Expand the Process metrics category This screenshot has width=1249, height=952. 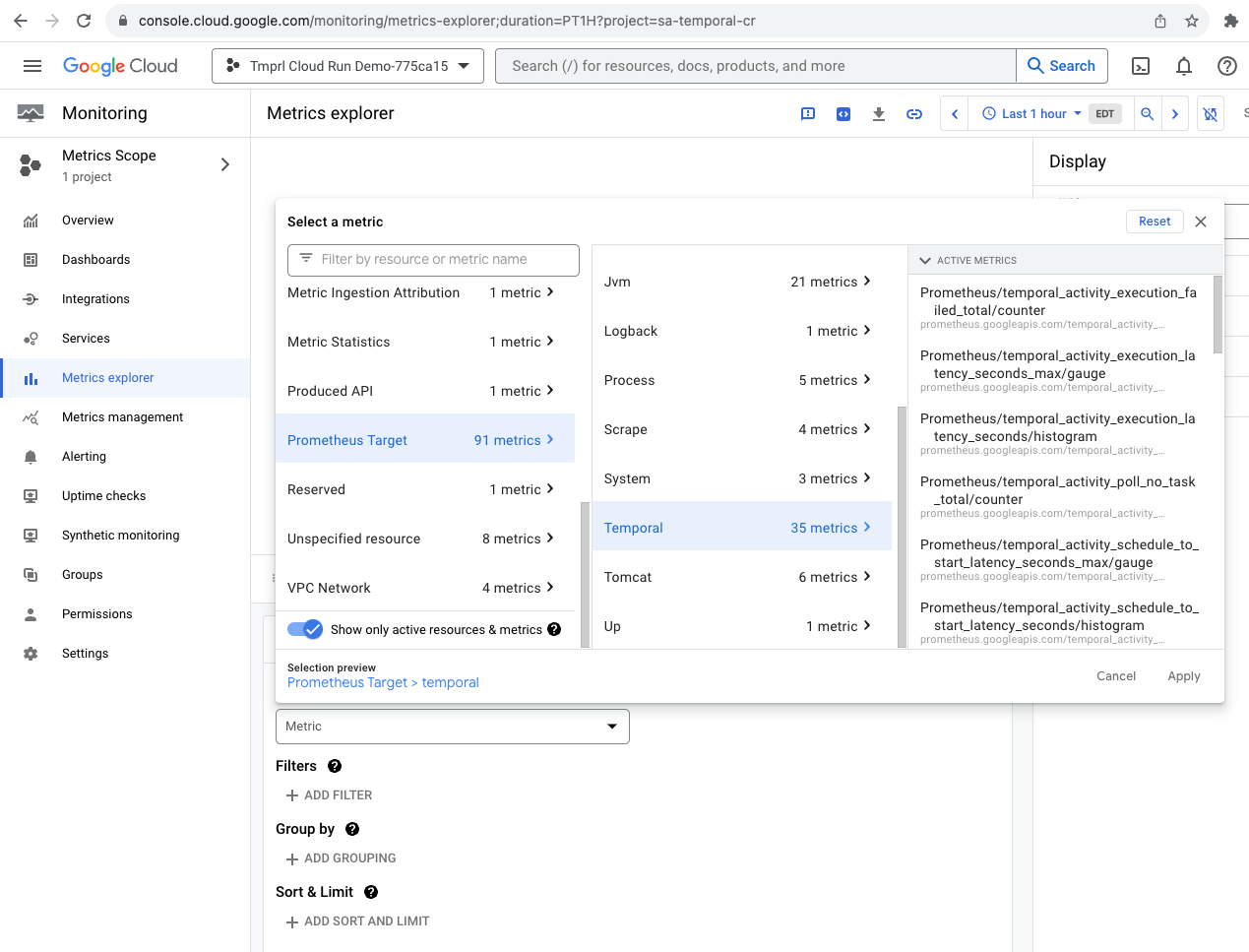[x=742, y=380]
